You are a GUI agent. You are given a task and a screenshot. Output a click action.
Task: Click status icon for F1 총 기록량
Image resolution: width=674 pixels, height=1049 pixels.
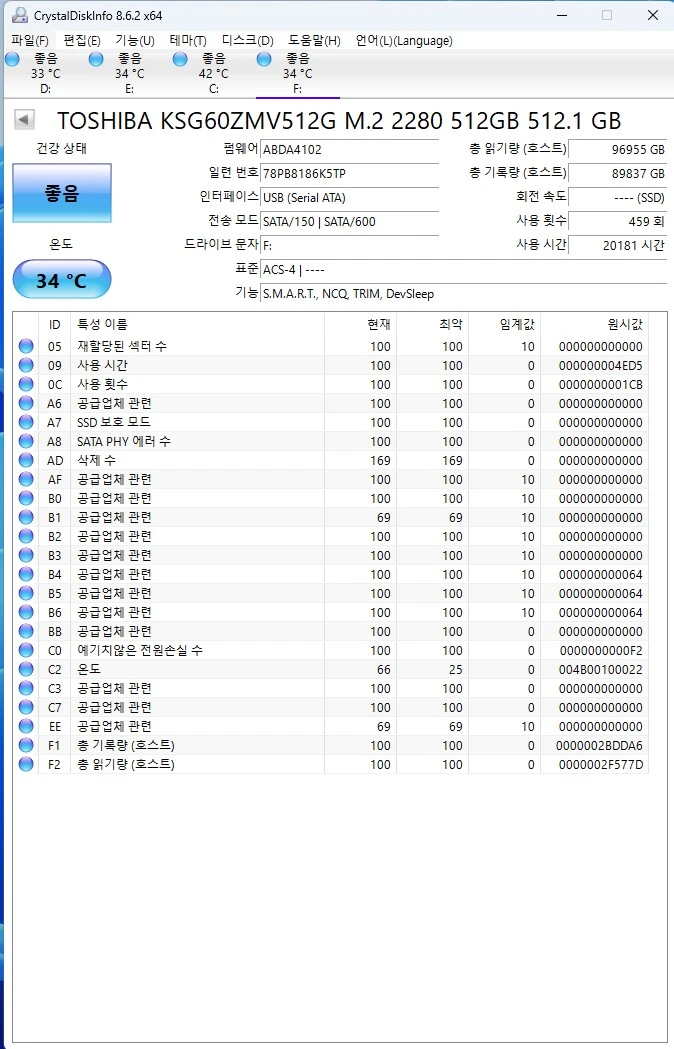tap(26, 745)
